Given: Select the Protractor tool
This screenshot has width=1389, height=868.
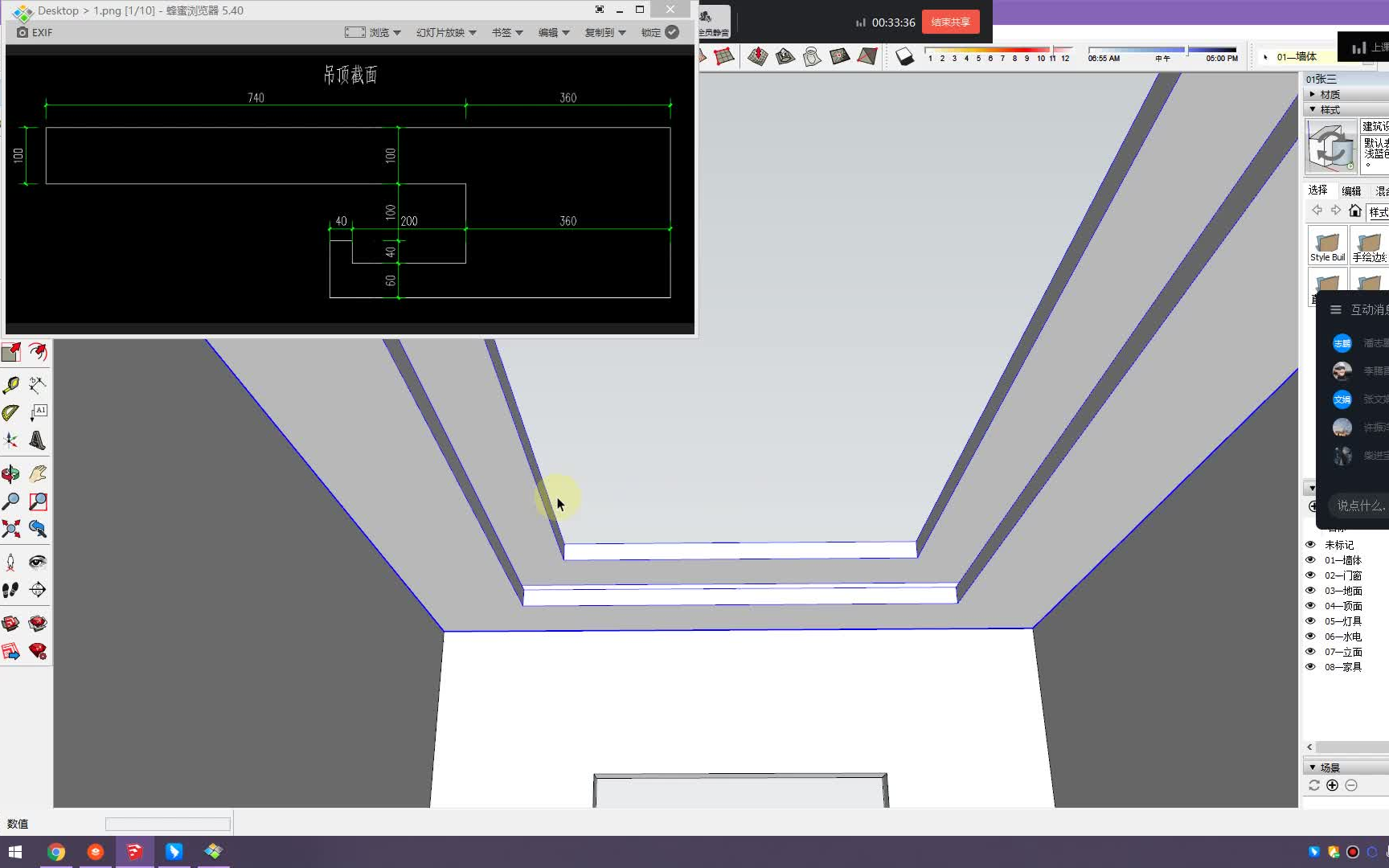Looking at the screenshot, I should tap(11, 412).
